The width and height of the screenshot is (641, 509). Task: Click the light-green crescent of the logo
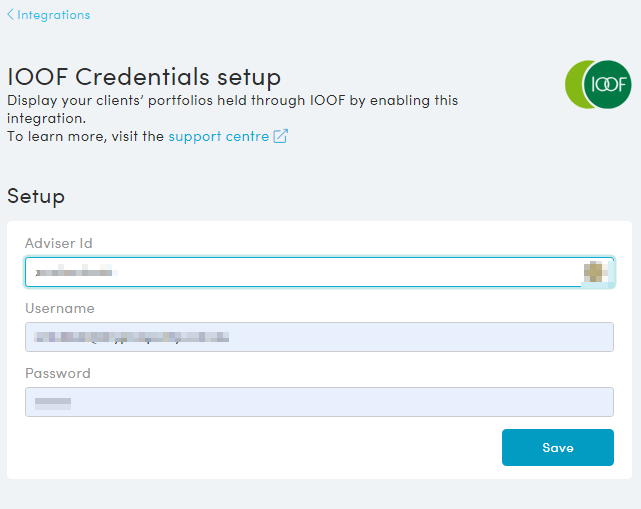(x=574, y=84)
